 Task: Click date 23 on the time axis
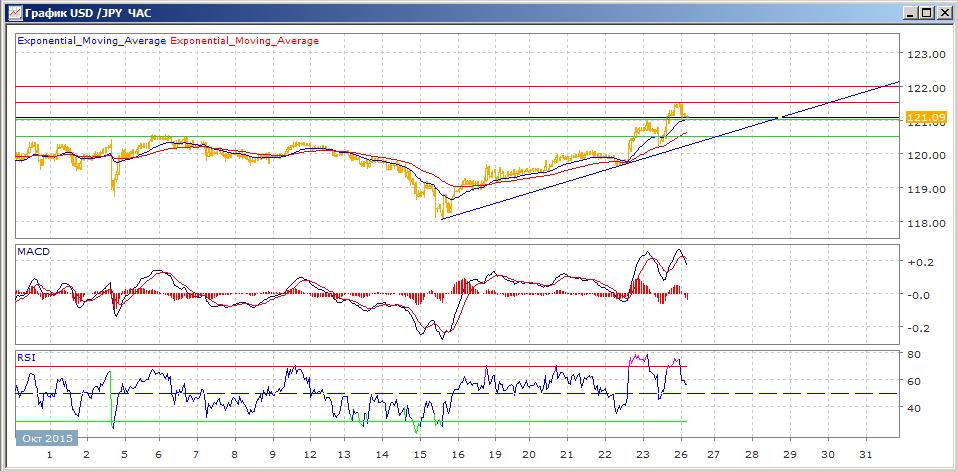coord(643,455)
